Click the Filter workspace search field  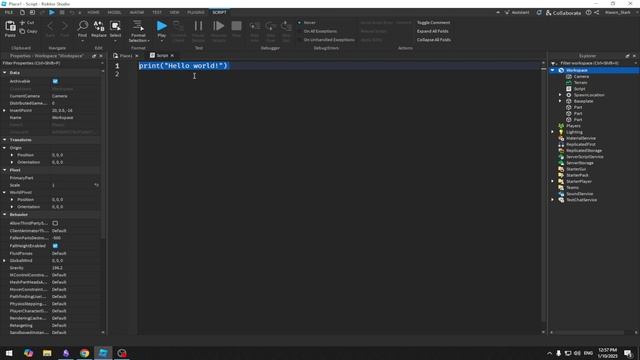coord(594,63)
